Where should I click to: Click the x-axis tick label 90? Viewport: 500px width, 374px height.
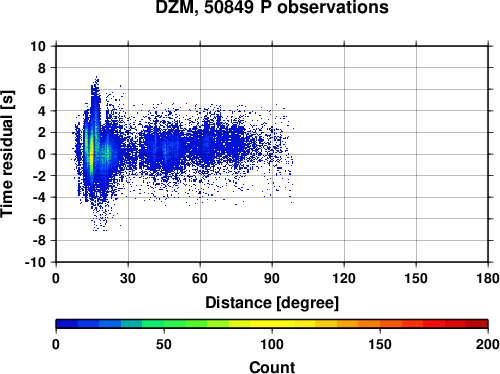point(272,278)
